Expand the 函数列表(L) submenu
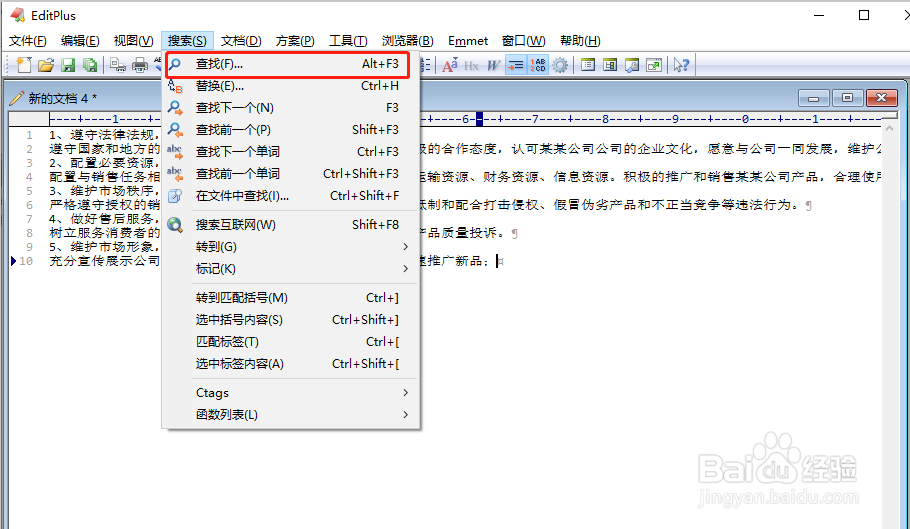 click(x=291, y=415)
